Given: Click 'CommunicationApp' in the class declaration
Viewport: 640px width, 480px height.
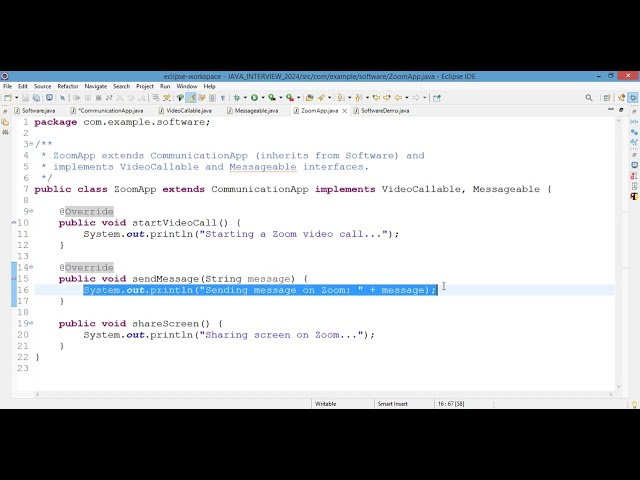Looking at the screenshot, I should [260, 189].
